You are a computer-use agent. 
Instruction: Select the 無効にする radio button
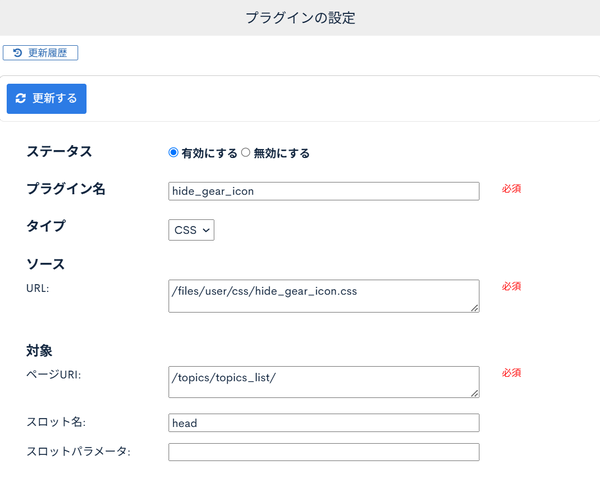246,152
